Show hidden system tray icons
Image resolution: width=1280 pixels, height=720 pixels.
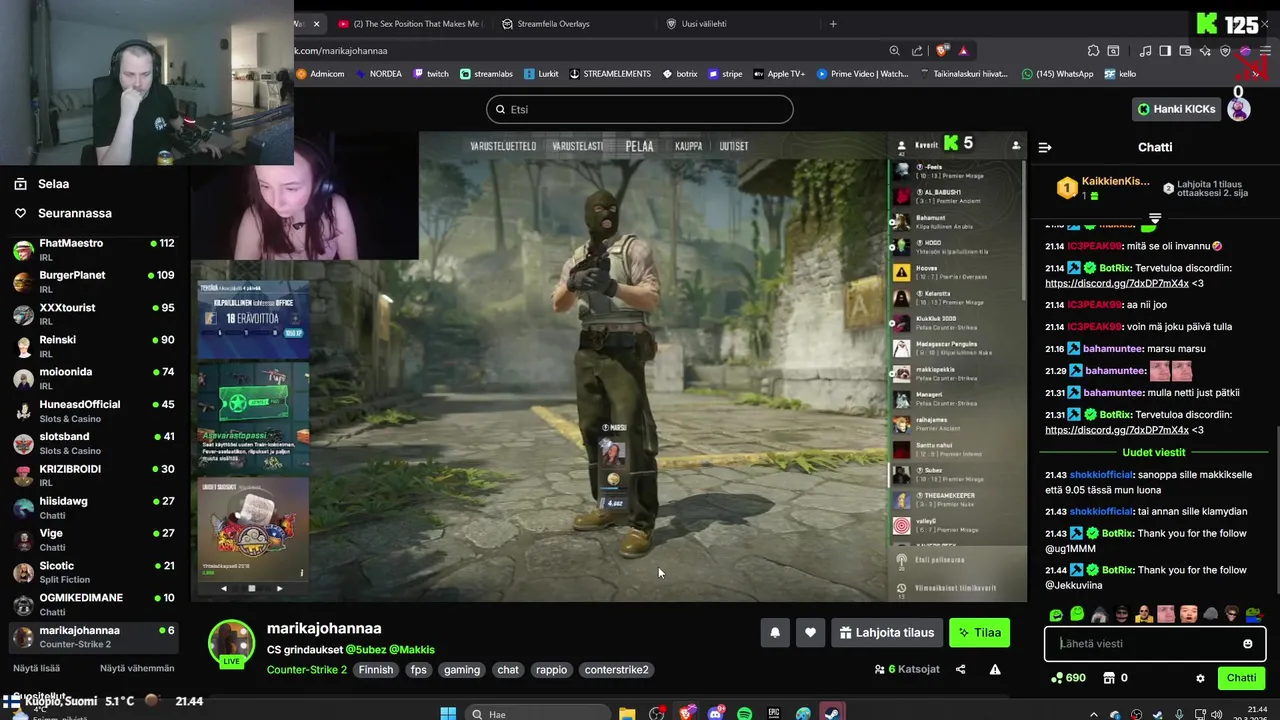(1093, 714)
